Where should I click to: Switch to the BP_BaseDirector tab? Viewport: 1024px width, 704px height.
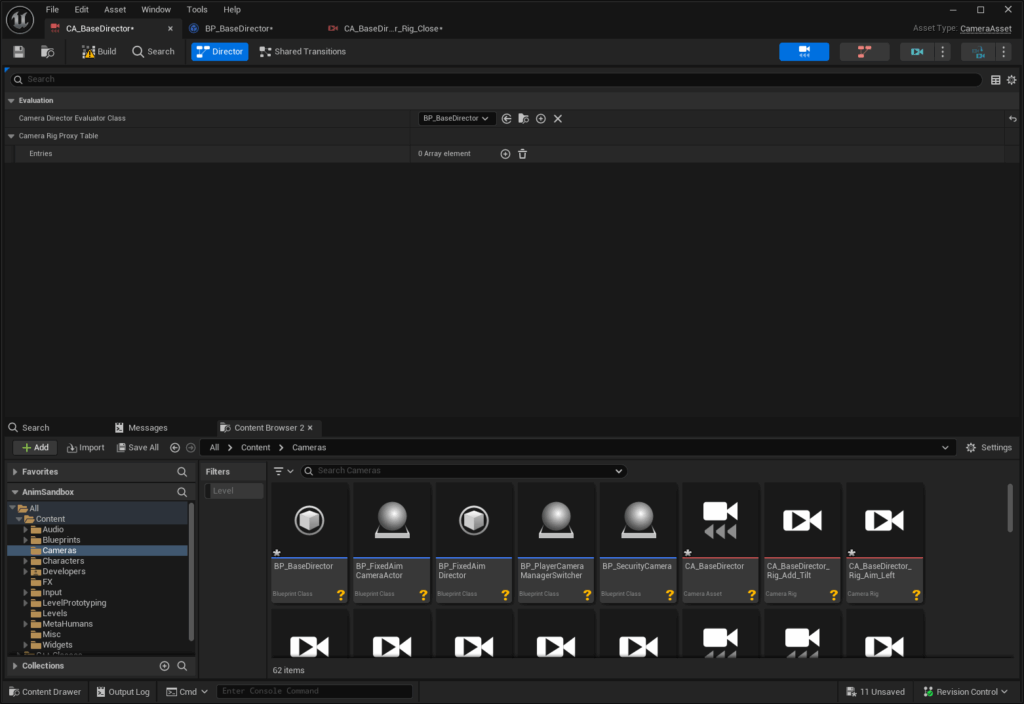(238, 29)
